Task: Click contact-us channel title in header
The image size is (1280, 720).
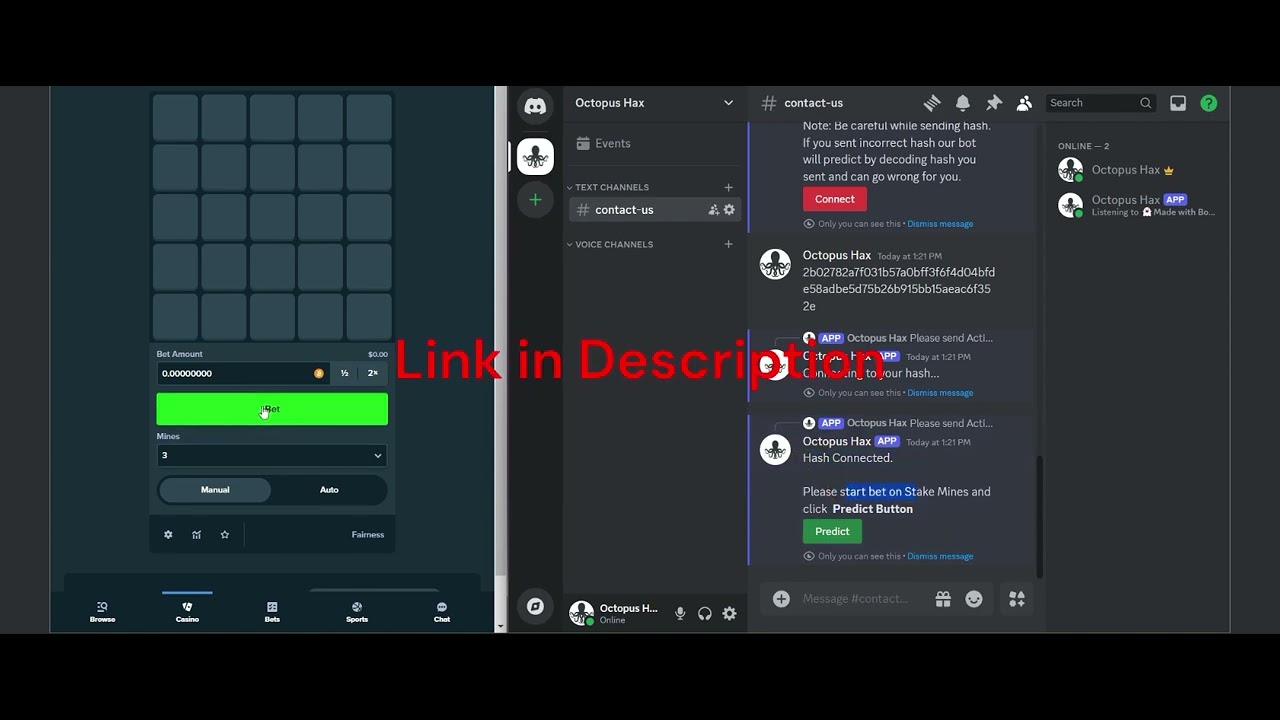Action: click(x=813, y=103)
